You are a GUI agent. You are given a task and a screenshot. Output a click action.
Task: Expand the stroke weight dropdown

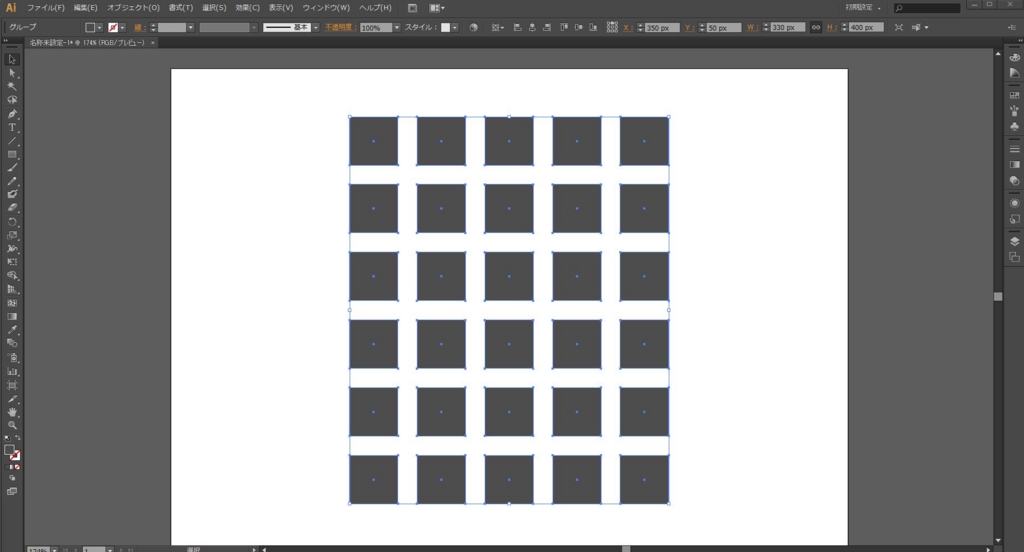tap(191, 27)
